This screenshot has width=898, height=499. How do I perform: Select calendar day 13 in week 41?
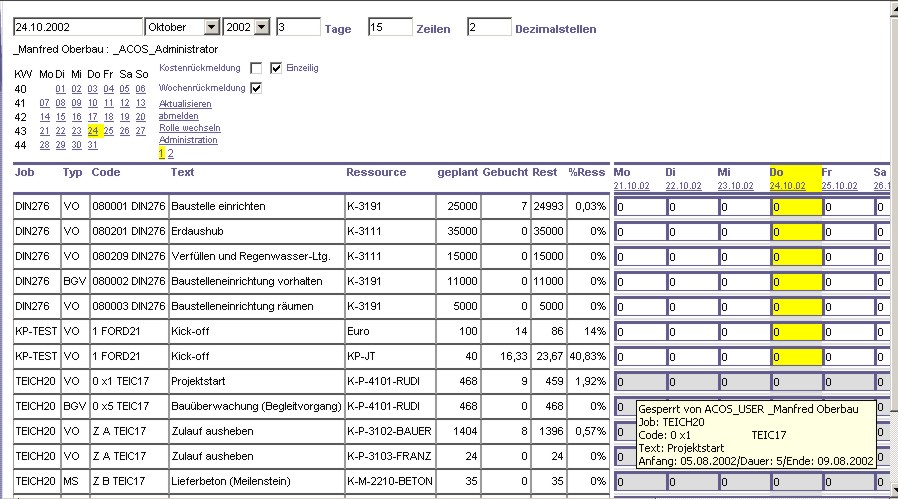point(141,103)
